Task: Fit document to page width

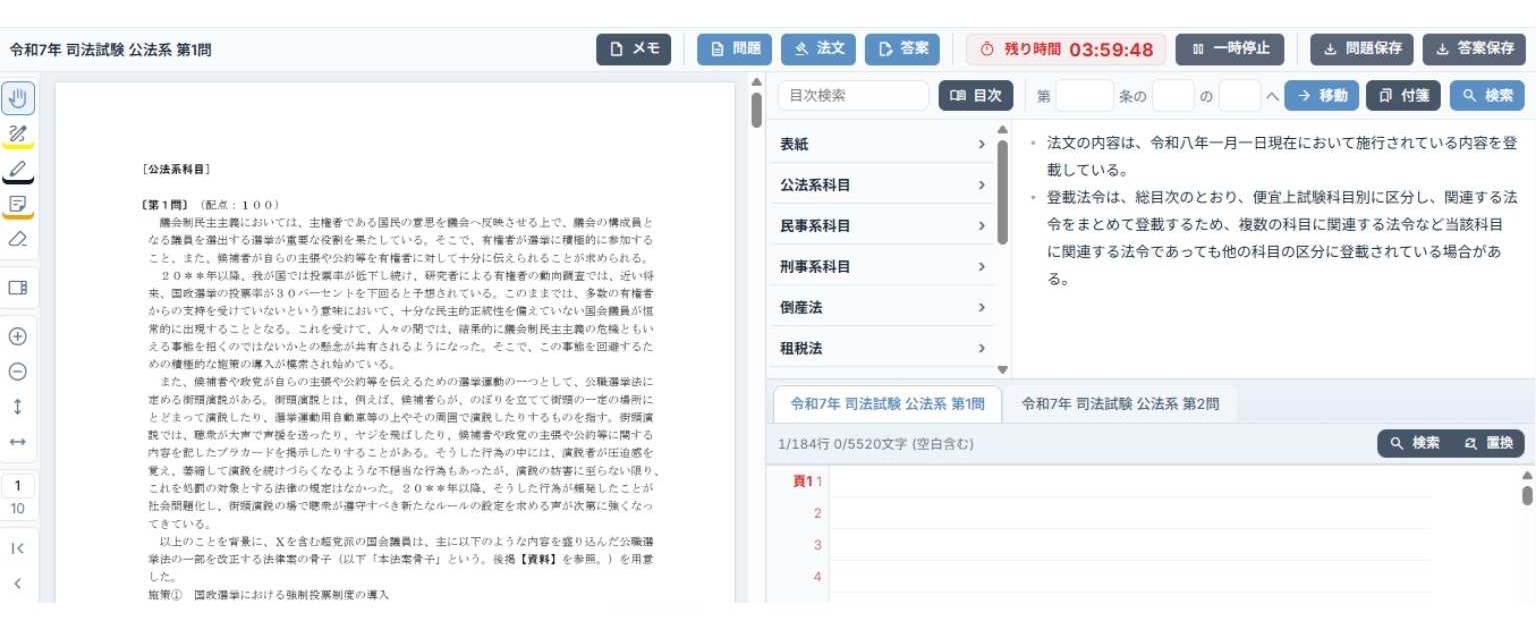Action: pos(18,442)
